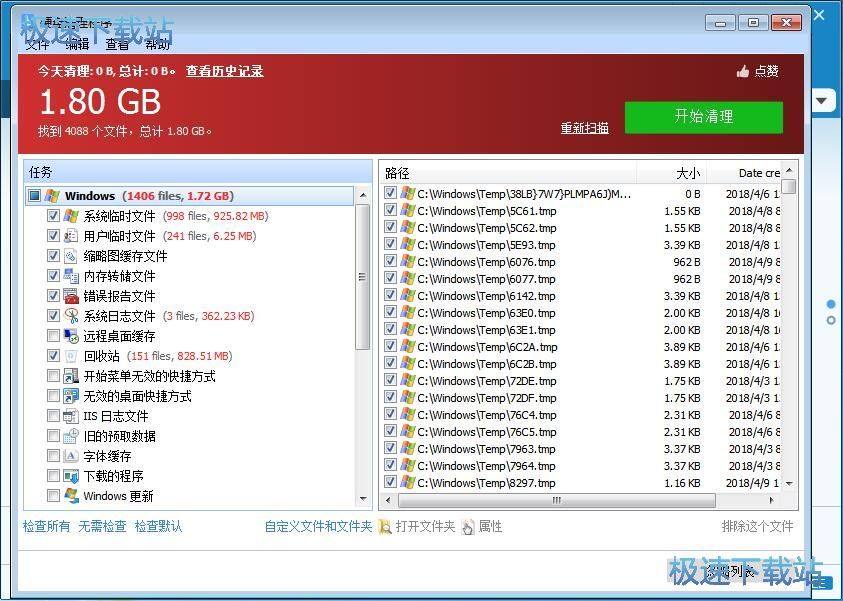The height and width of the screenshot is (601, 843).
Task: Open the 查看 menu
Action: pyautogui.click(x=117, y=44)
